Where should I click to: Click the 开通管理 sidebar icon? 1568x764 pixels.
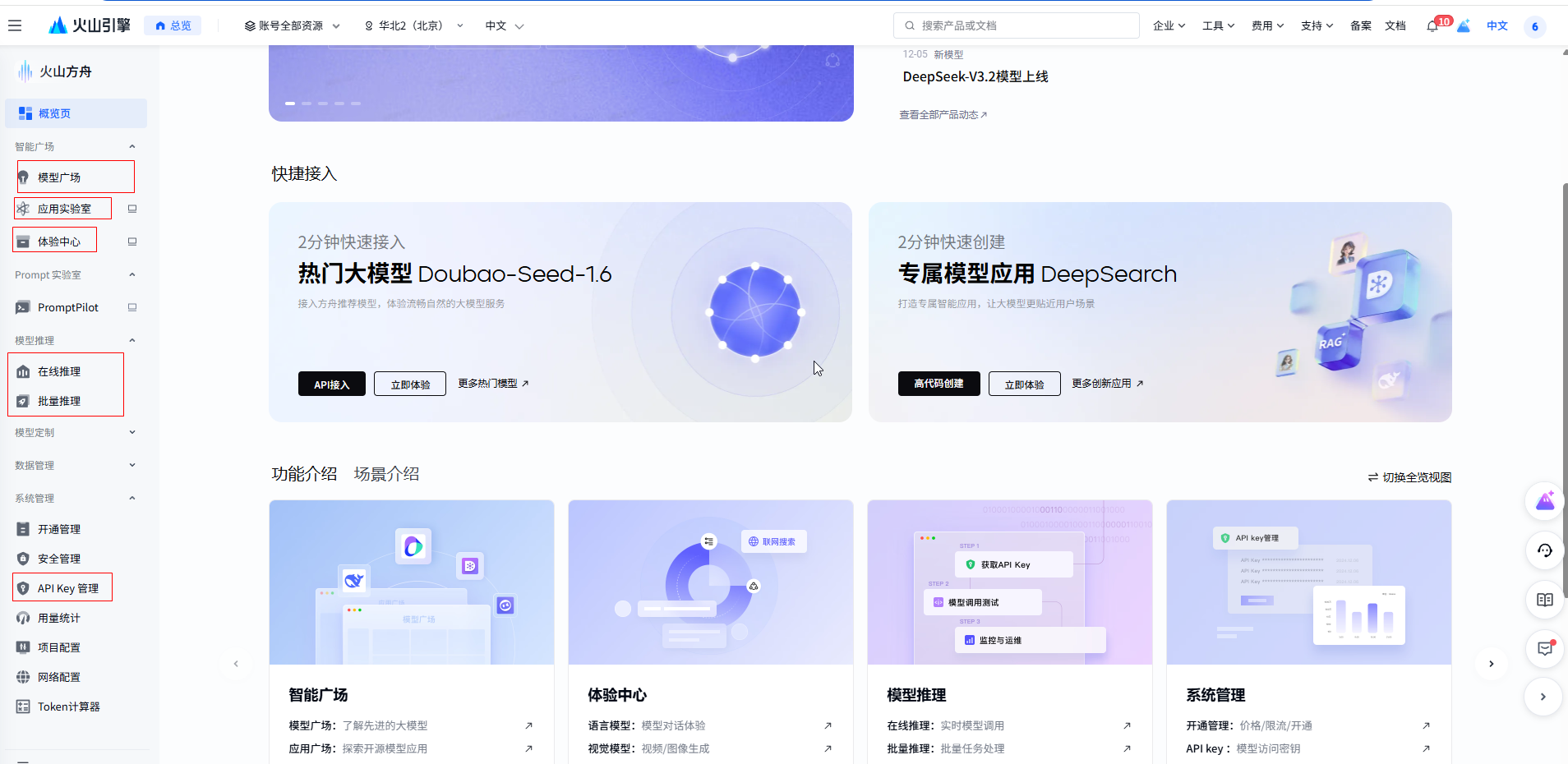click(x=23, y=529)
